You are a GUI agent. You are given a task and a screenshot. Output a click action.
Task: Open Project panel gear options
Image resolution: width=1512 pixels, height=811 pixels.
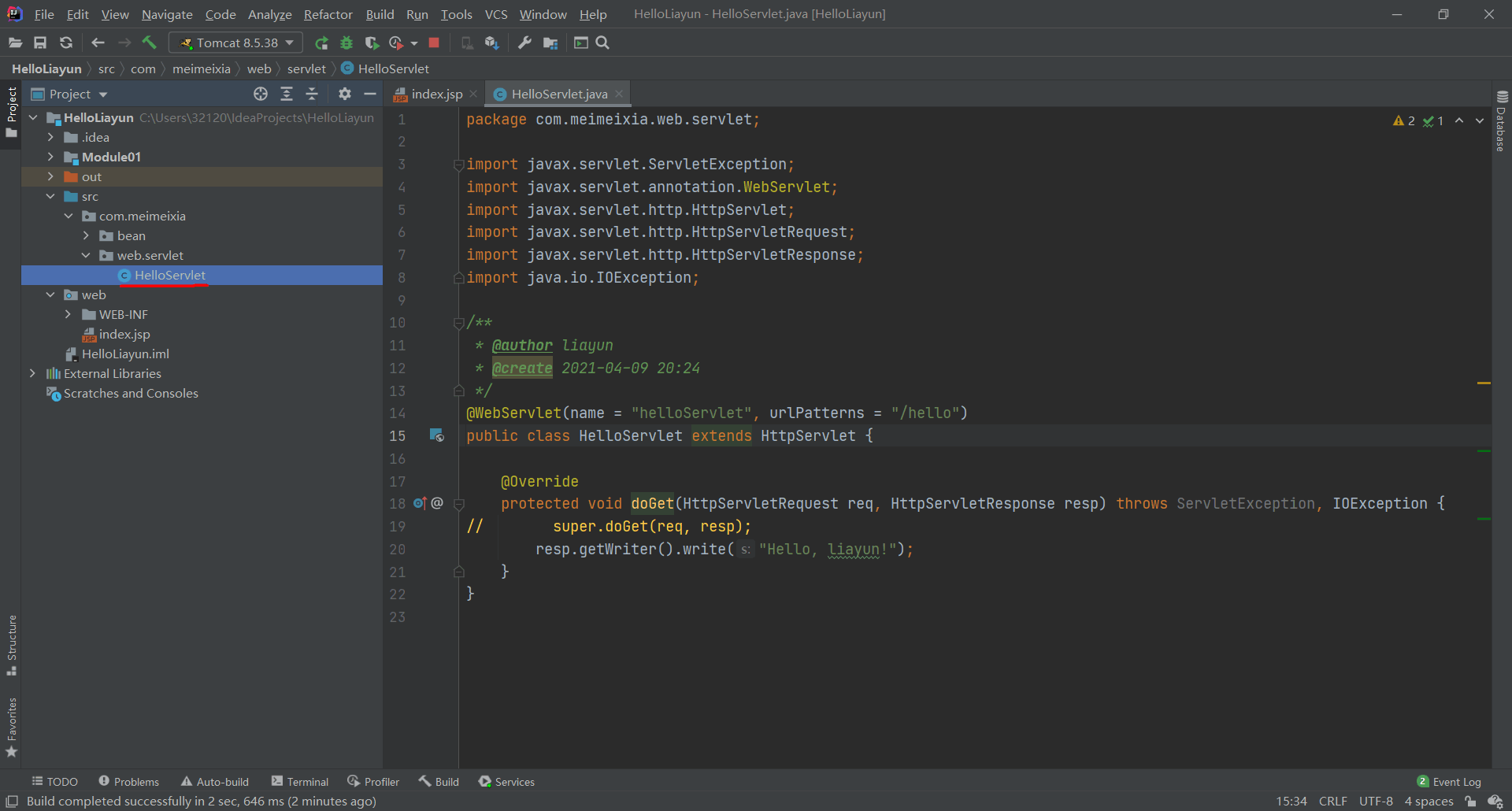pos(345,94)
